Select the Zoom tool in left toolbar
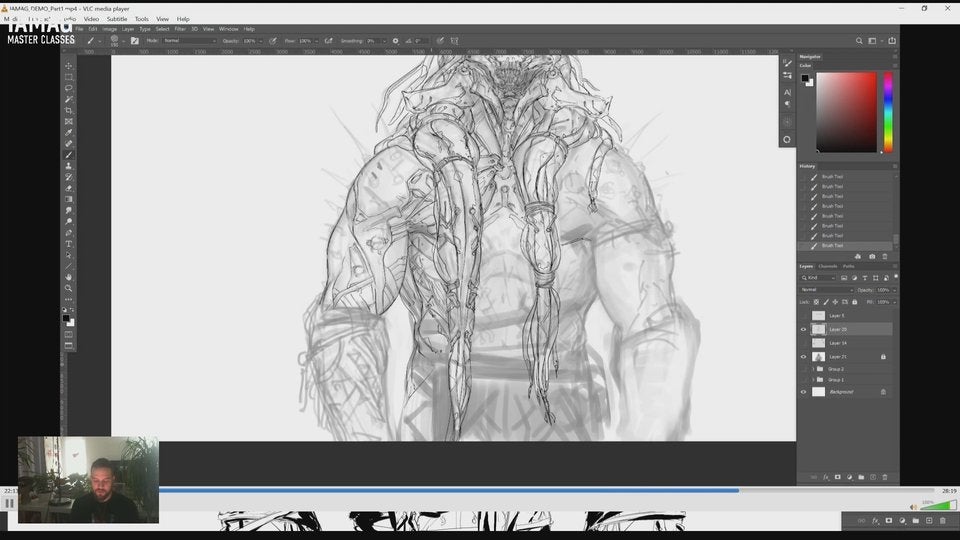 coord(69,288)
